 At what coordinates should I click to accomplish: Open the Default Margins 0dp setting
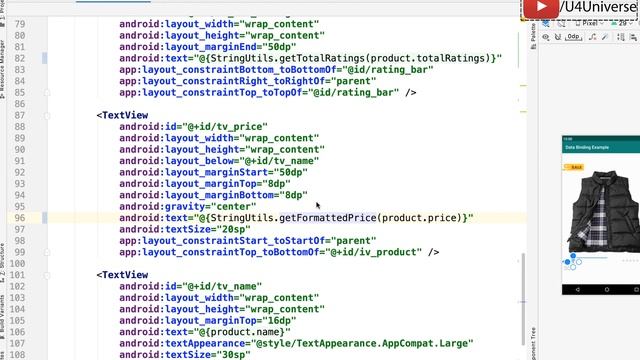tap(573, 37)
